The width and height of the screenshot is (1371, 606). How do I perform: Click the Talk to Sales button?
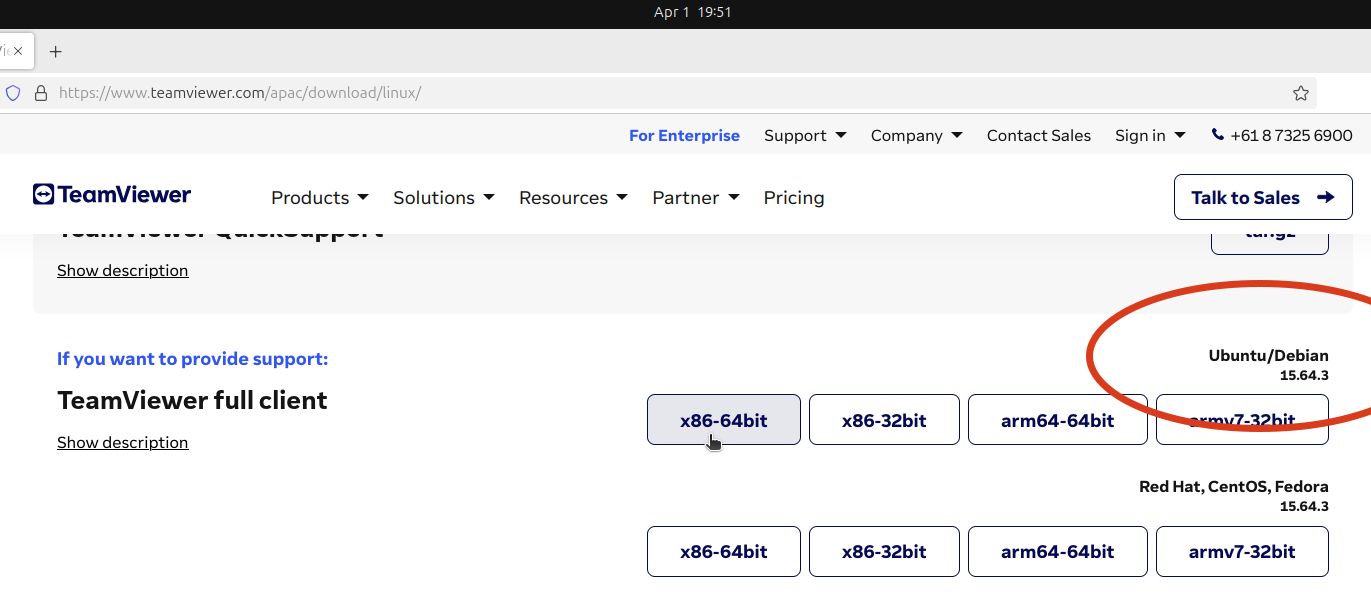coord(1263,197)
